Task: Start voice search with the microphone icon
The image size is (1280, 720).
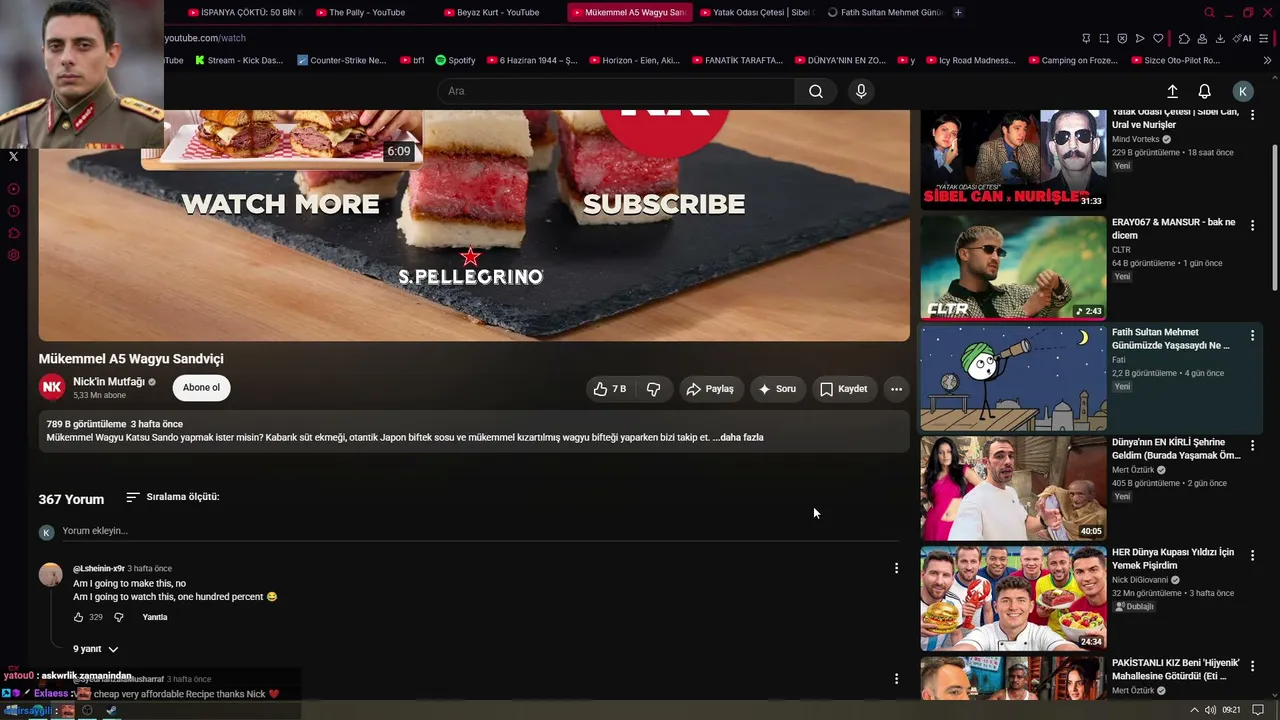Action: [x=861, y=91]
